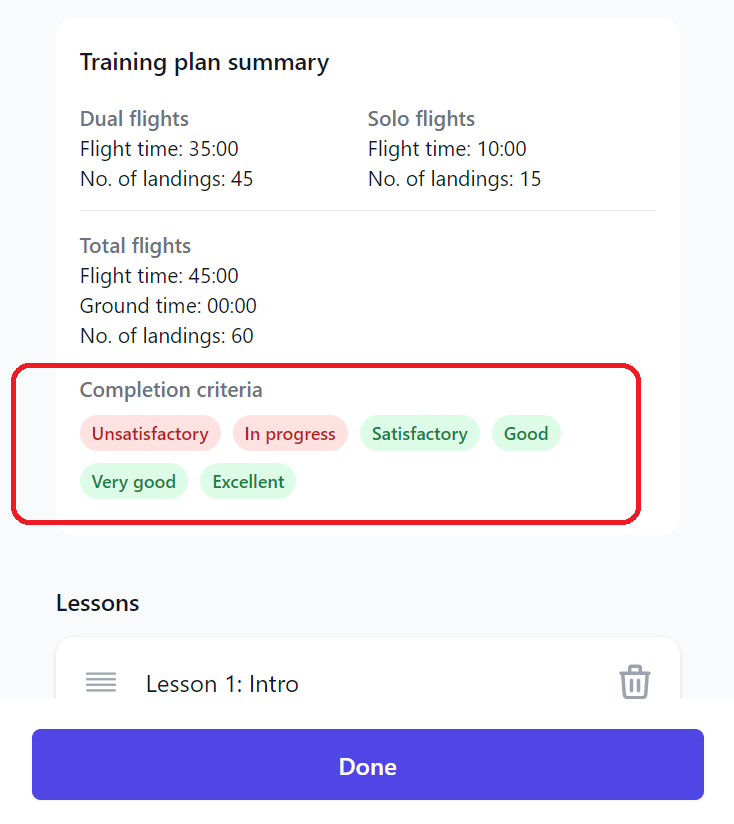This screenshot has height=824, width=734.
Task: Toggle the Satisfactory criteria chip
Action: 420,434
